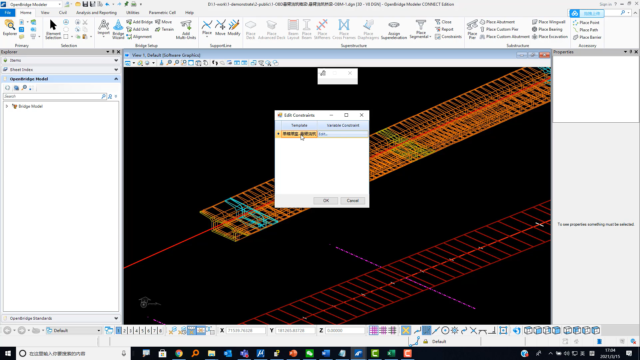Click SupportLine Place tool
This screenshot has width=640, height=360.
207,28
